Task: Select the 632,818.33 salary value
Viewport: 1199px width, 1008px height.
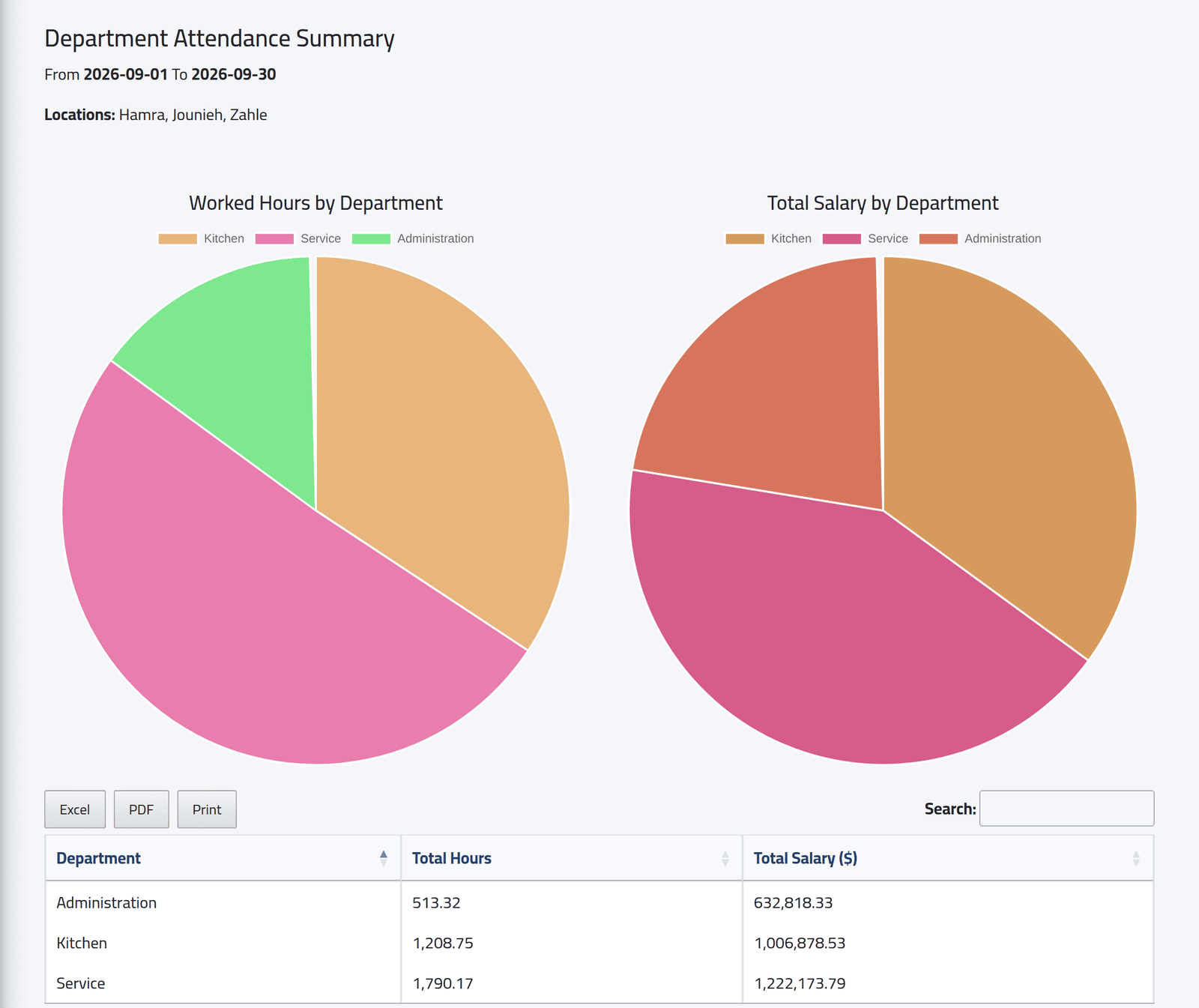Action: pos(793,902)
